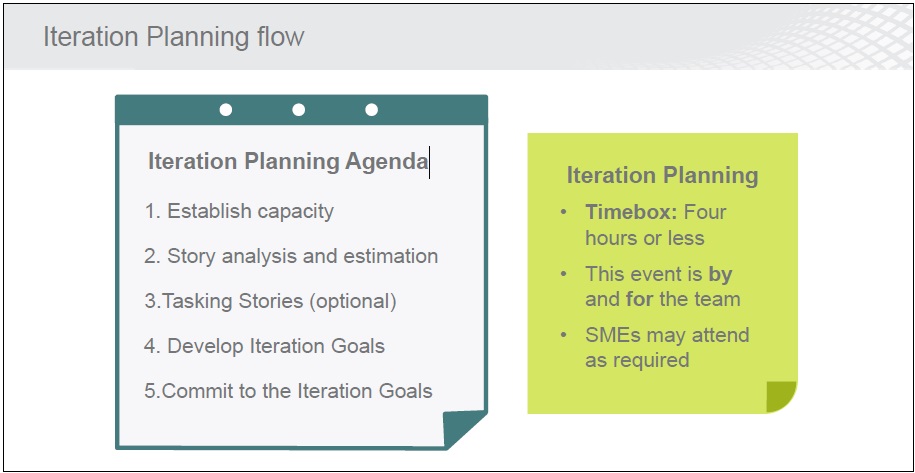Click the by and for the team text
Screen dimensions: 915x473
pos(663,286)
